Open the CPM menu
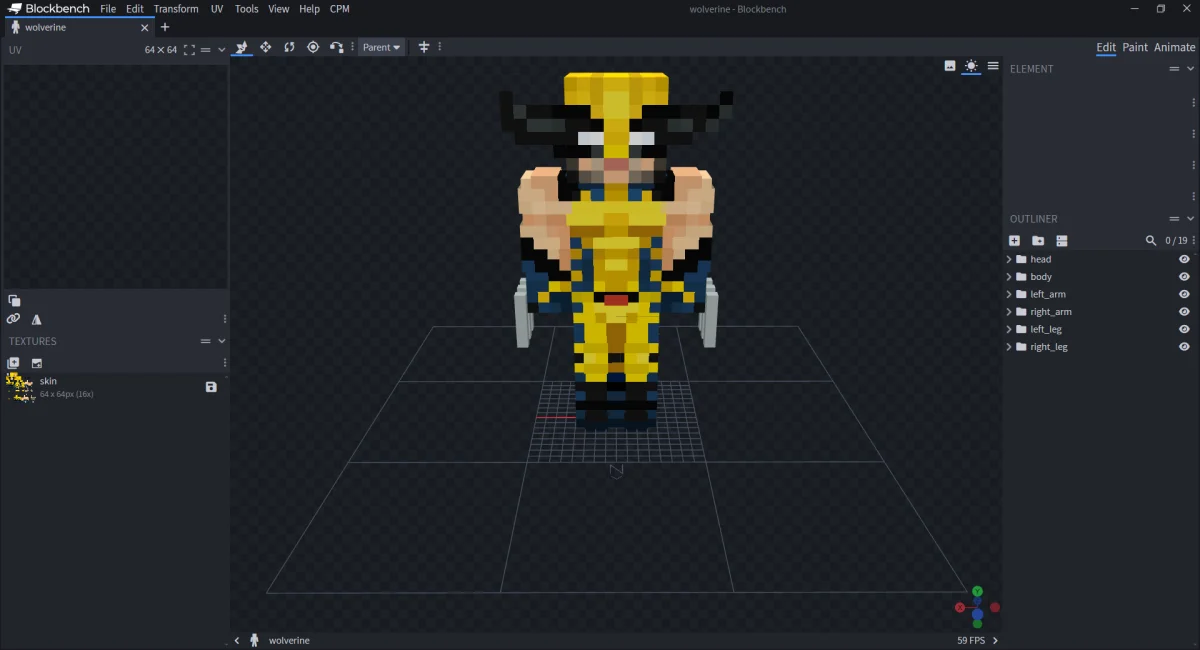This screenshot has width=1200, height=650. coord(339,9)
